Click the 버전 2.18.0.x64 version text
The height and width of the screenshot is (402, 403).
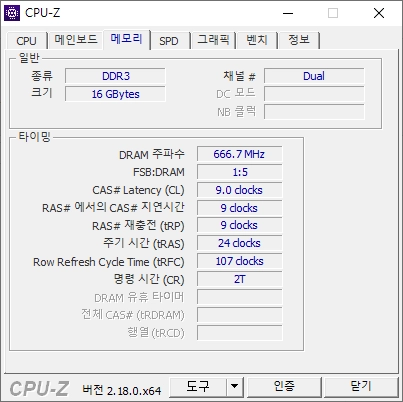(x=122, y=390)
